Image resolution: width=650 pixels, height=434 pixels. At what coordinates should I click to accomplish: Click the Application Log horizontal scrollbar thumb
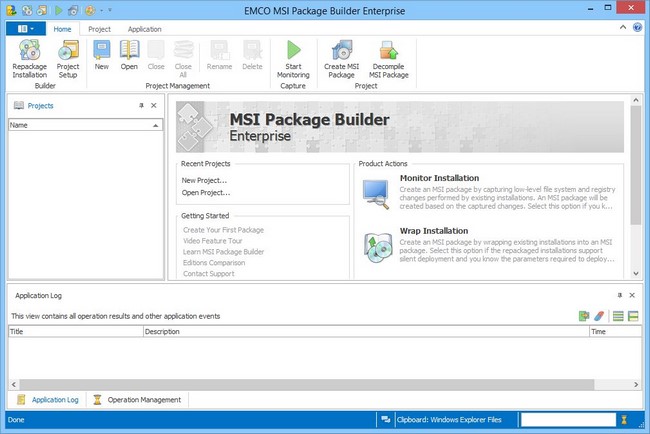tap(307, 385)
